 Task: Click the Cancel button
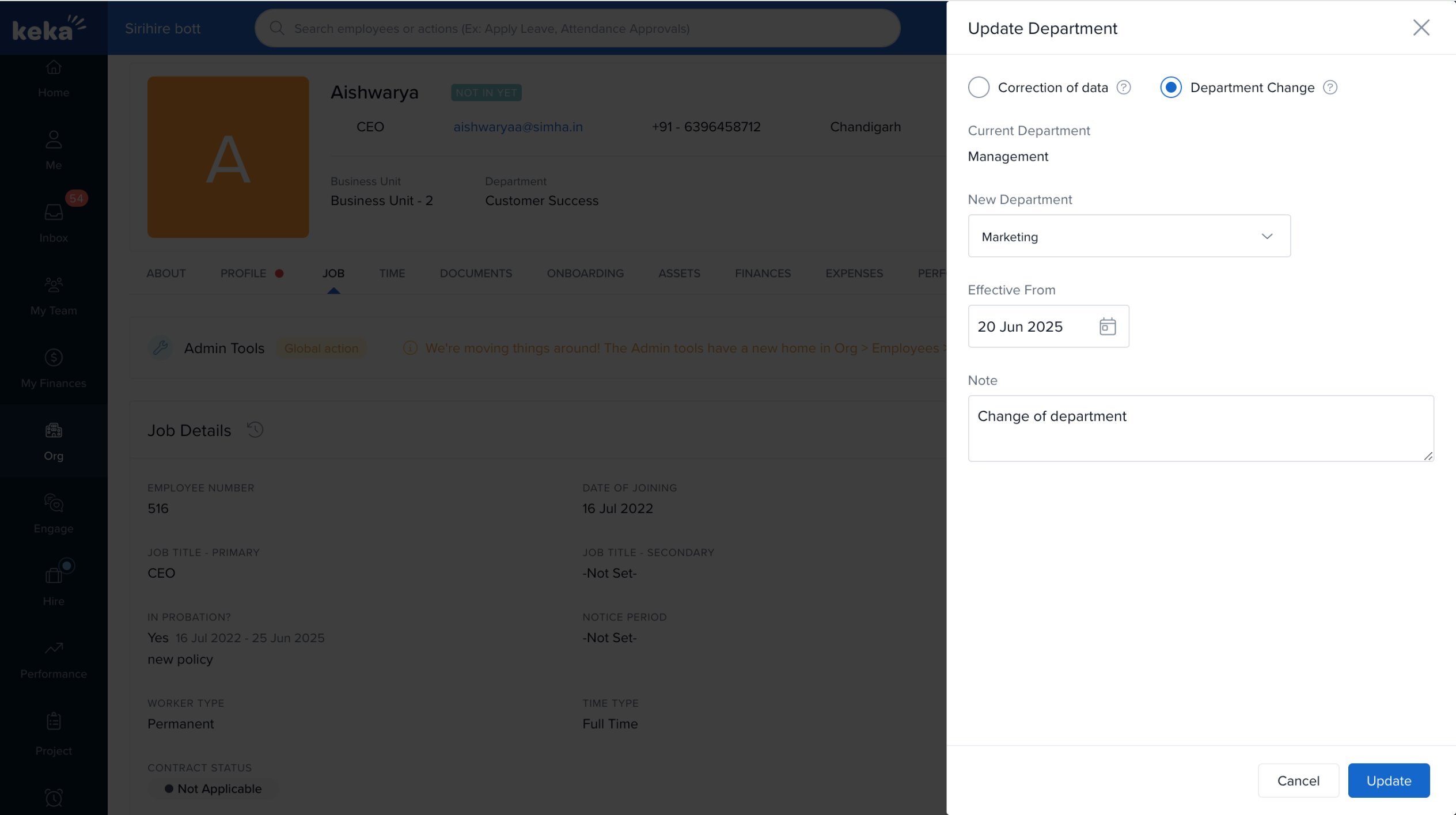1298,780
